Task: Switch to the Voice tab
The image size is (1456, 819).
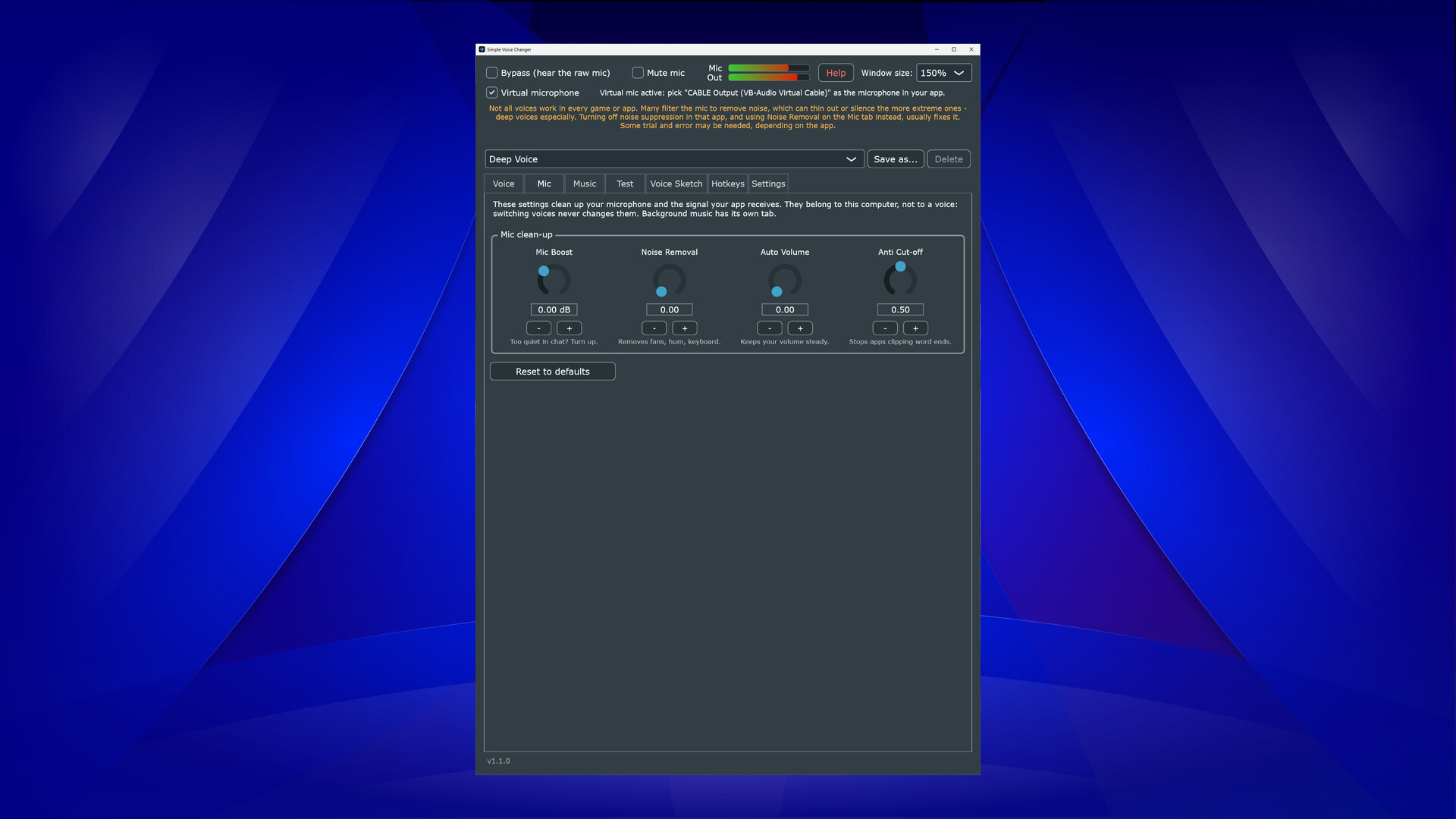Action: click(504, 184)
